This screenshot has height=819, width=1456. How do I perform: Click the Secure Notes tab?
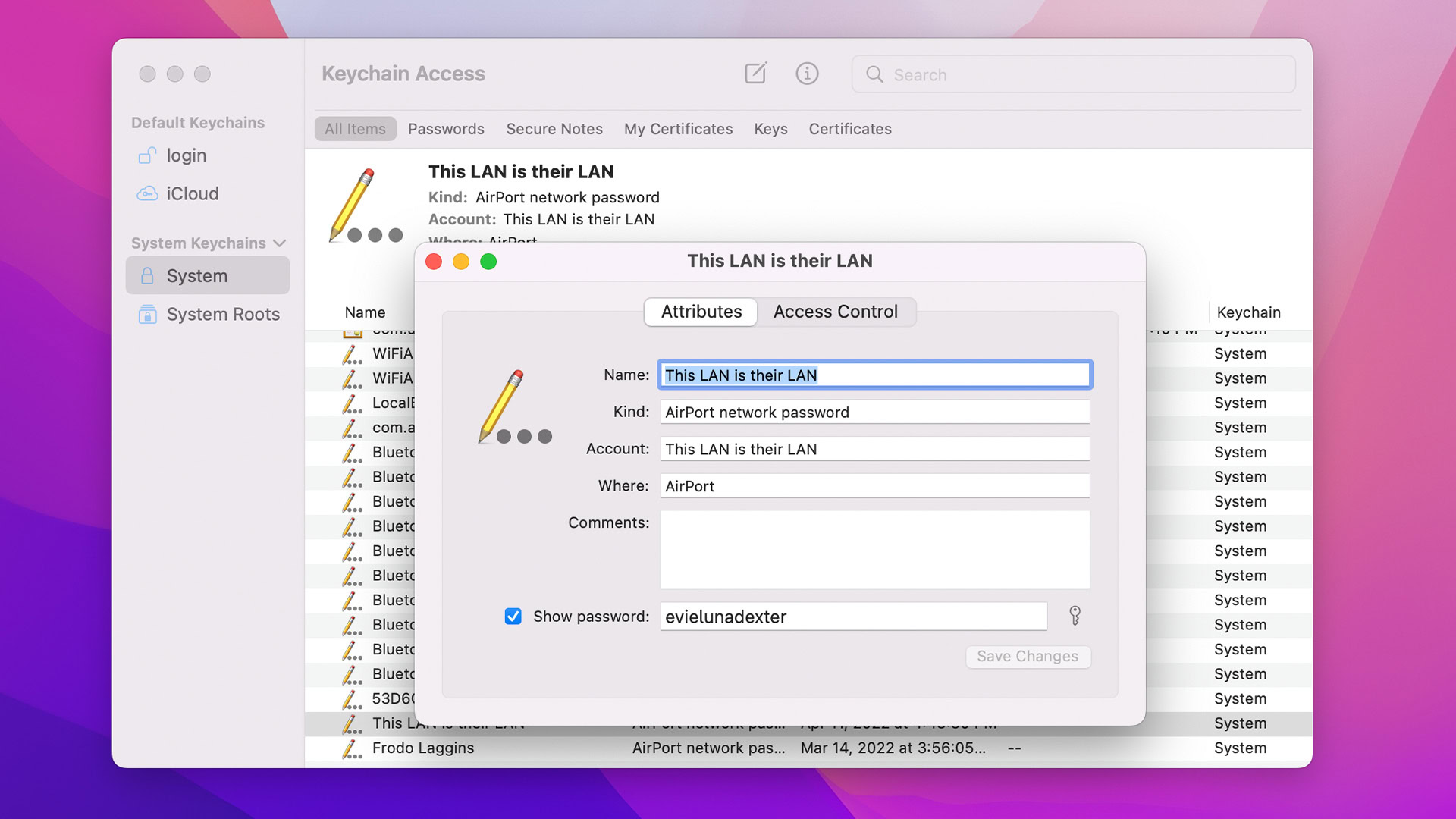(x=554, y=129)
